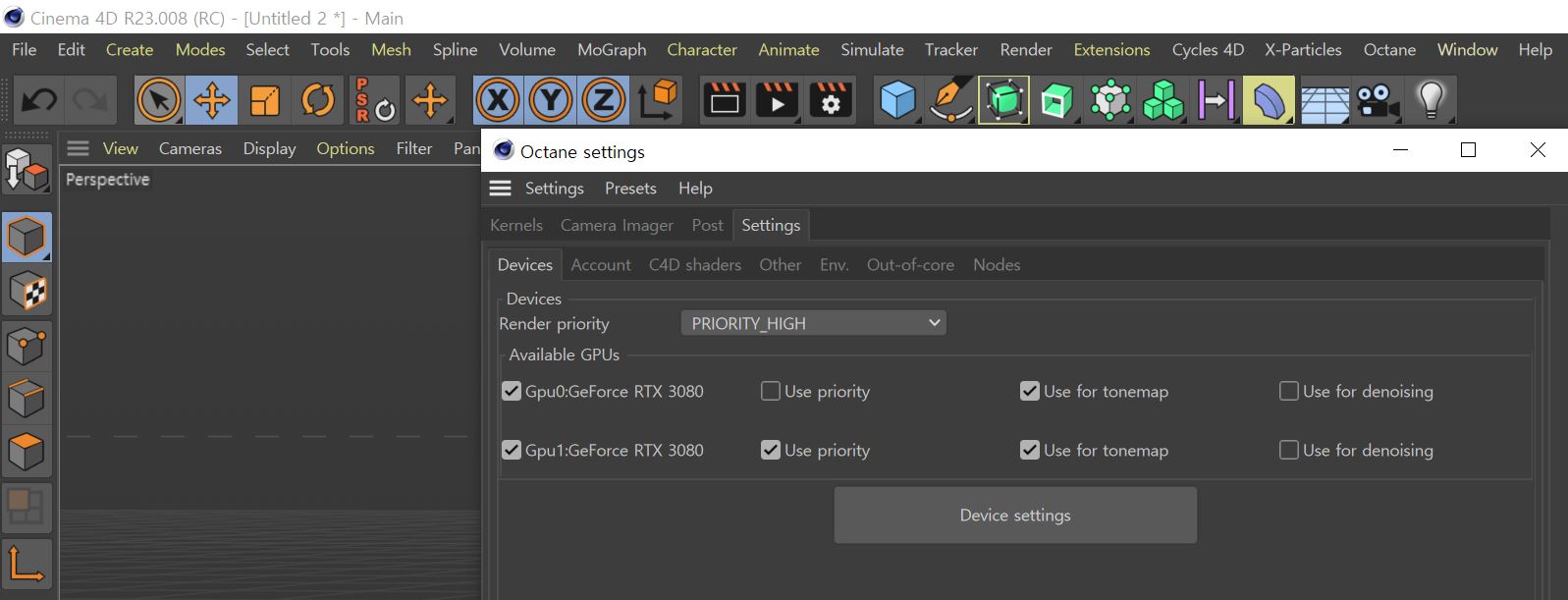Image resolution: width=1568 pixels, height=600 pixels.
Task: Maximize the Octane settings window
Action: (x=1469, y=149)
